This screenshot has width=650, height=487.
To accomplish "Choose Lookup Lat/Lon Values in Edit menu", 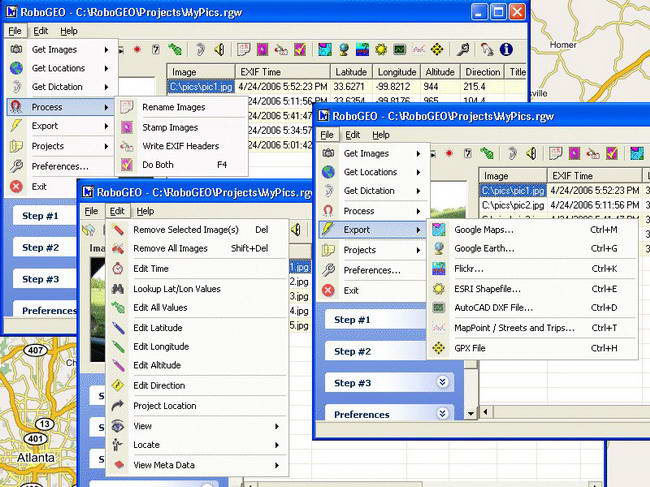I will click(197, 289).
